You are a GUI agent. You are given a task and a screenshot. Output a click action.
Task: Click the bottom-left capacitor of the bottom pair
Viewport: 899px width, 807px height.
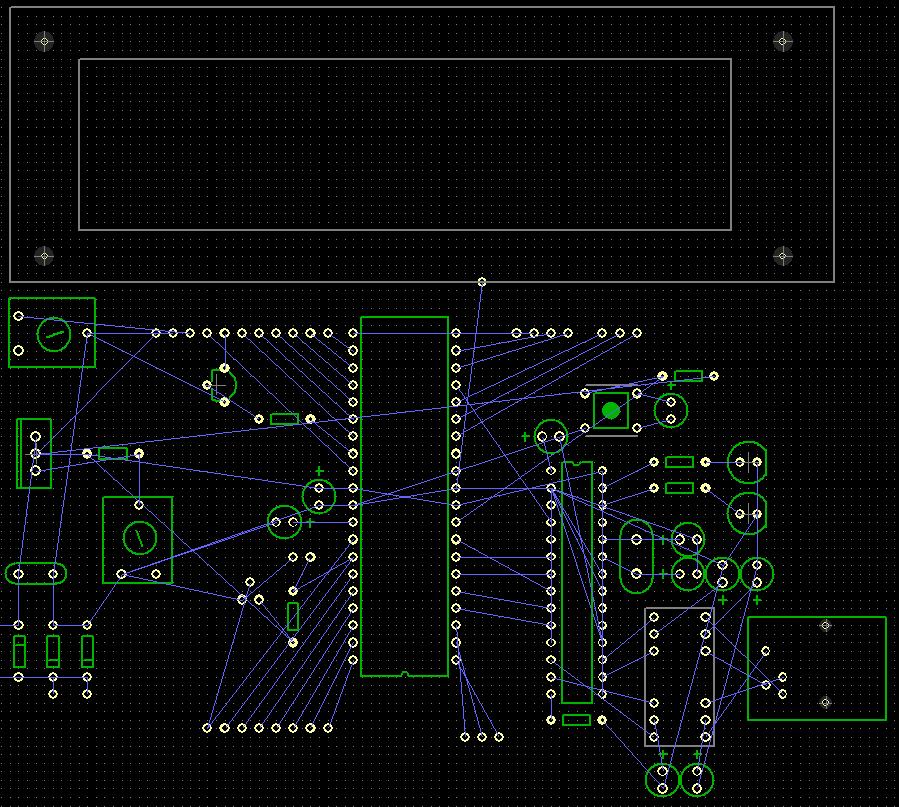click(x=662, y=779)
